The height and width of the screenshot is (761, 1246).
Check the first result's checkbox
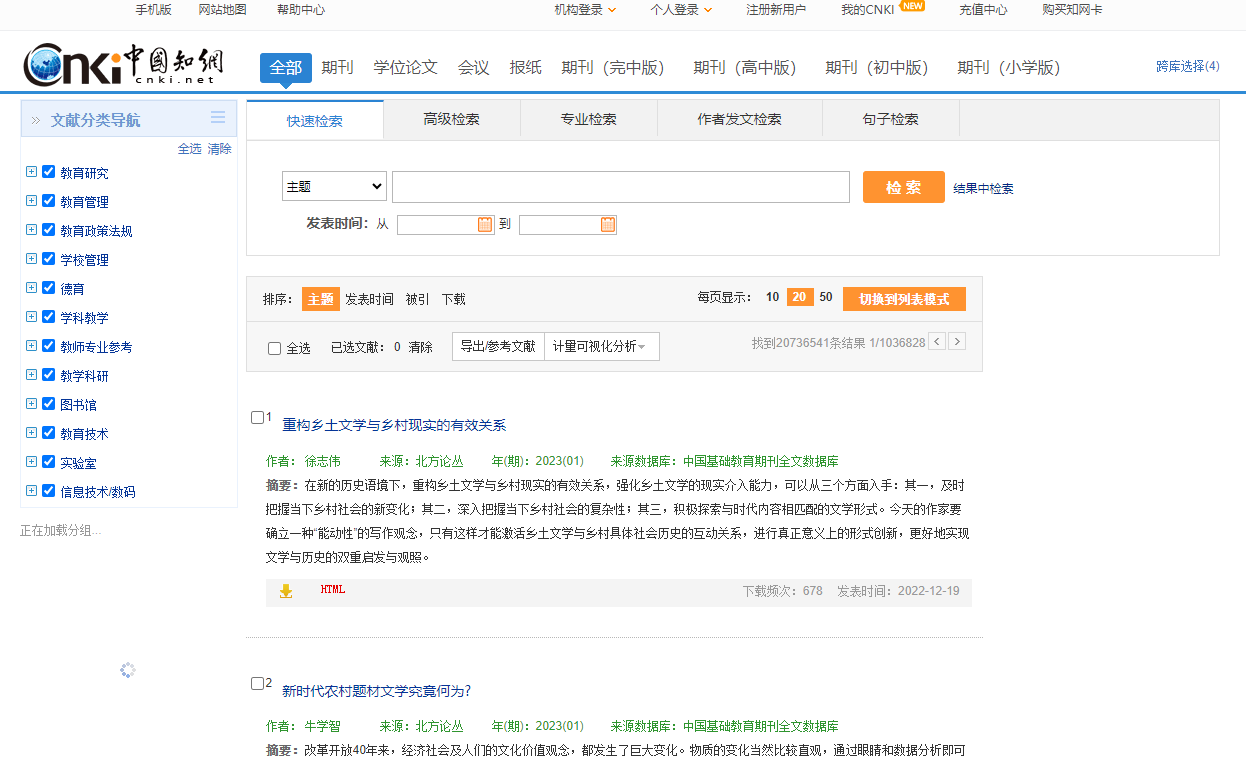pos(257,417)
